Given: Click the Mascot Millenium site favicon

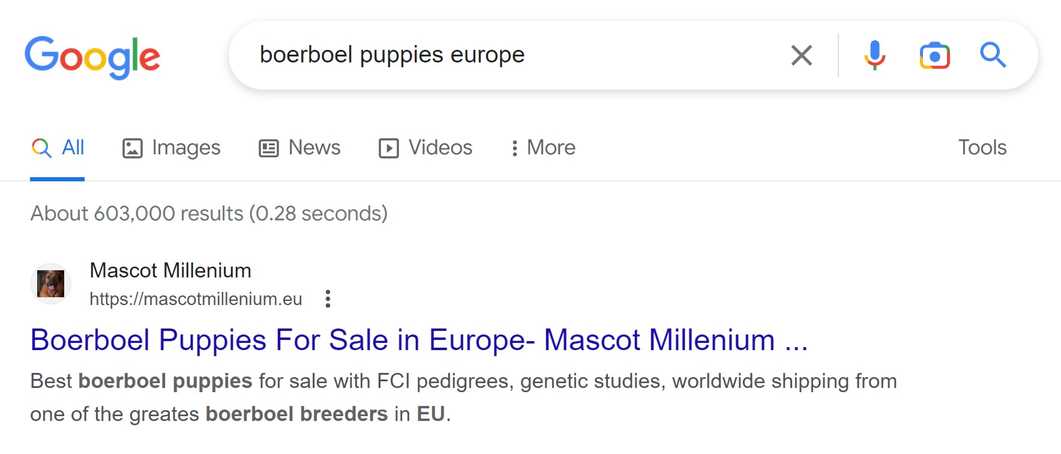Looking at the screenshot, I should 50,284.
